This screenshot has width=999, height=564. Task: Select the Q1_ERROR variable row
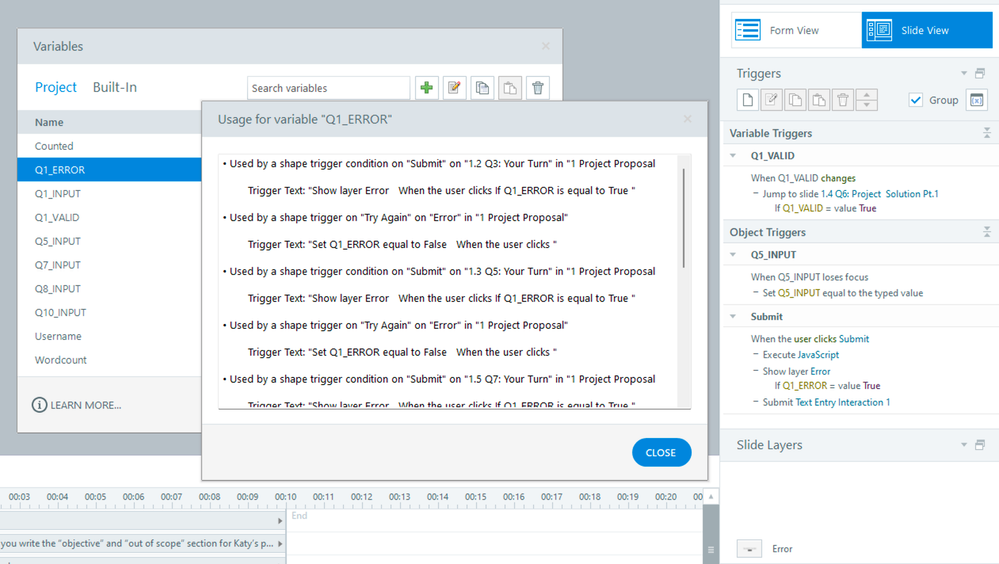coord(110,170)
